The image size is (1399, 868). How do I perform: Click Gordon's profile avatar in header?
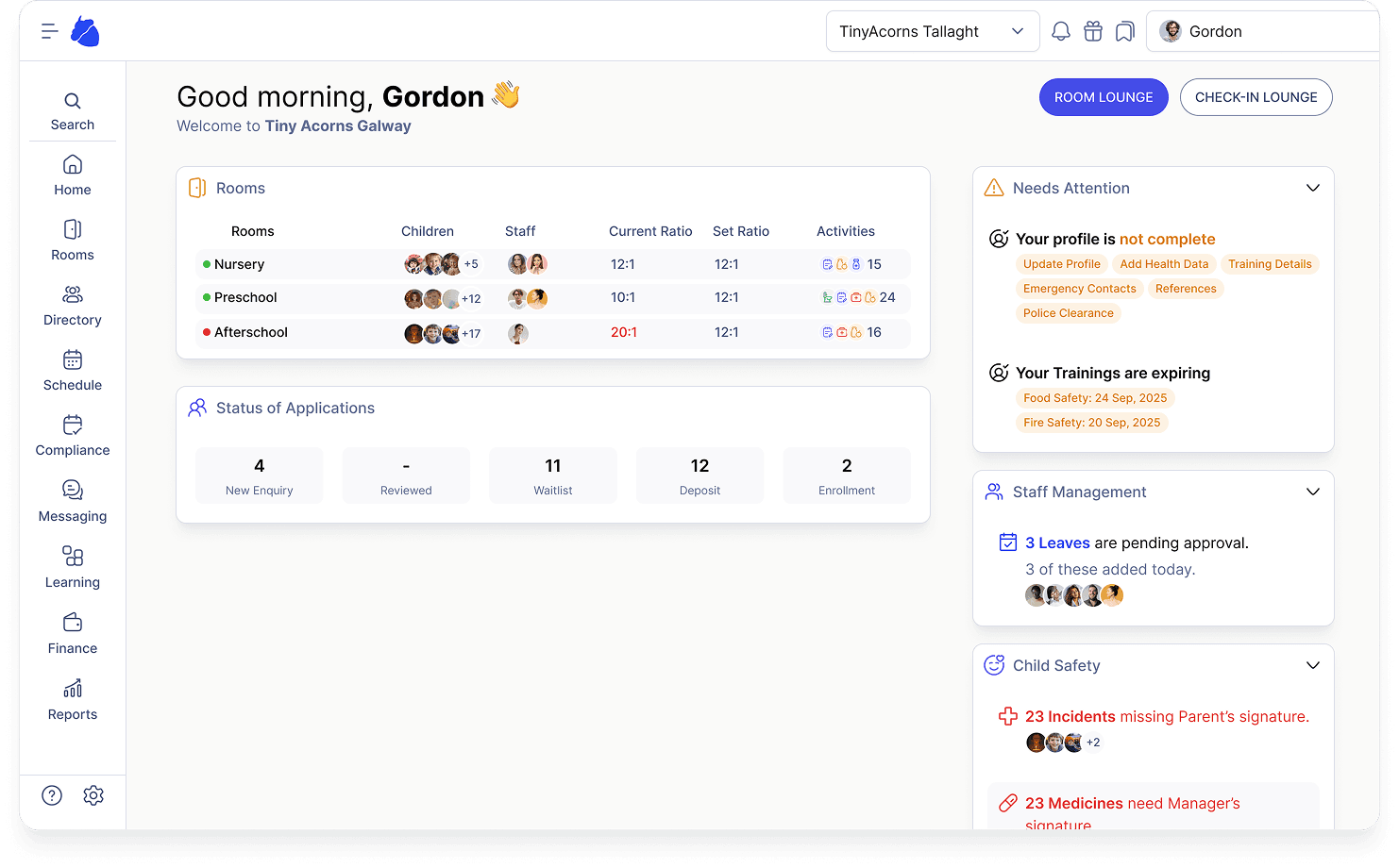pyautogui.click(x=1171, y=31)
